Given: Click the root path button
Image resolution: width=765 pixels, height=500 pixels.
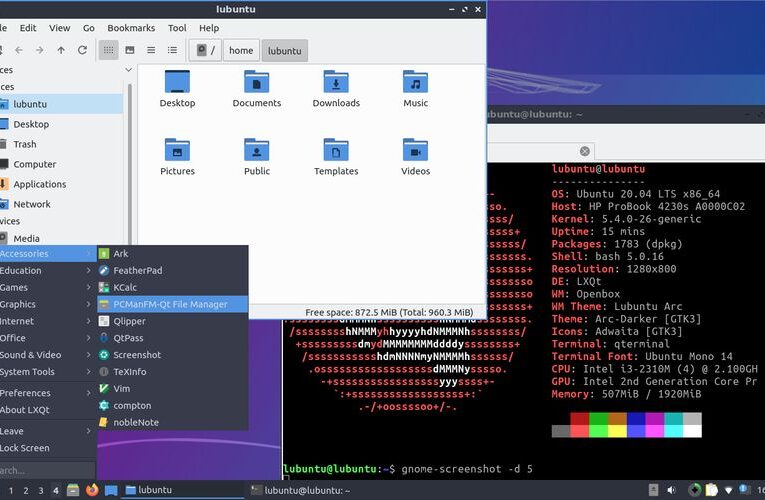Looking at the screenshot, I should 205,50.
